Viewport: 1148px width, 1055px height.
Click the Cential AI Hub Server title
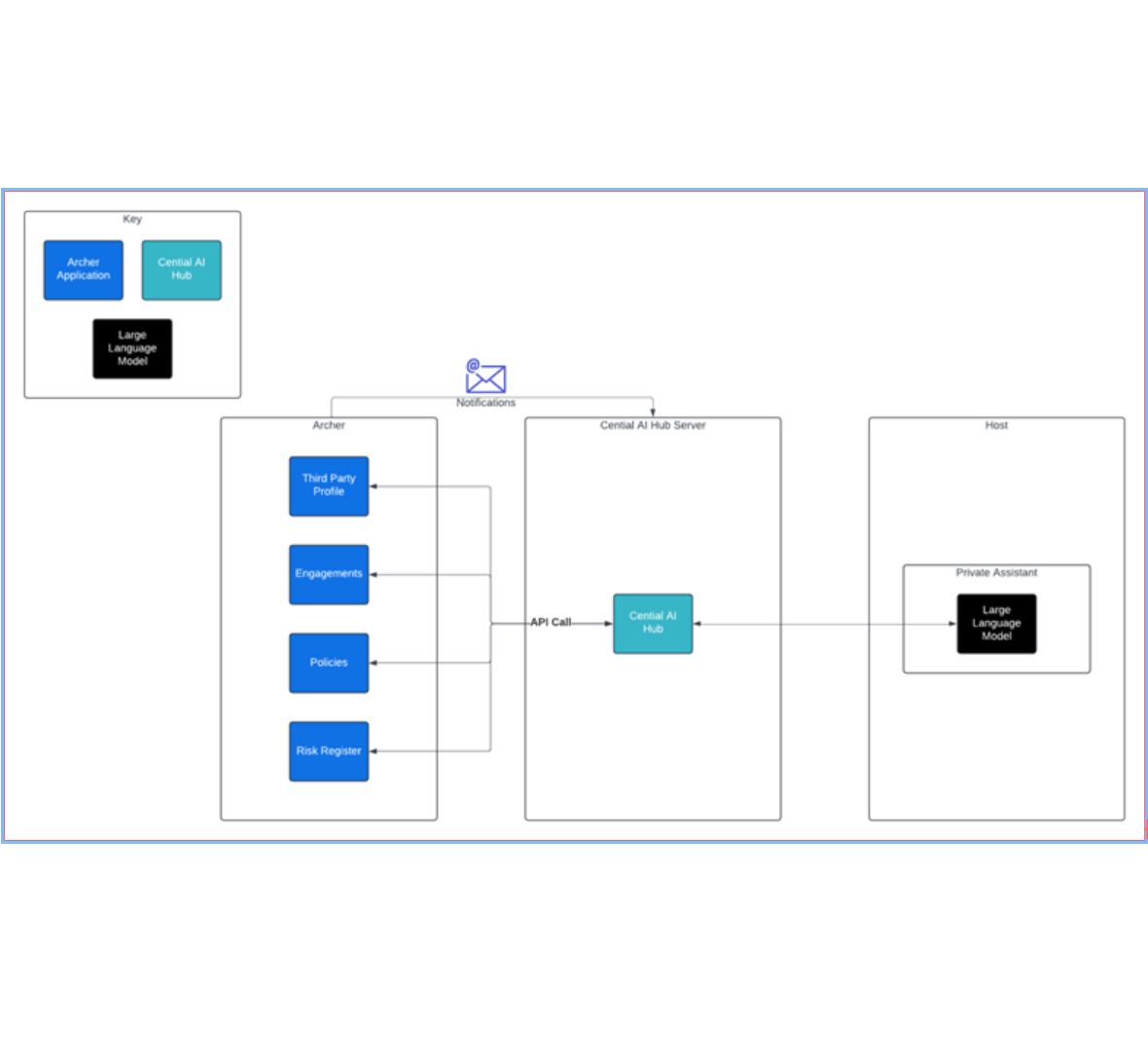pos(653,425)
